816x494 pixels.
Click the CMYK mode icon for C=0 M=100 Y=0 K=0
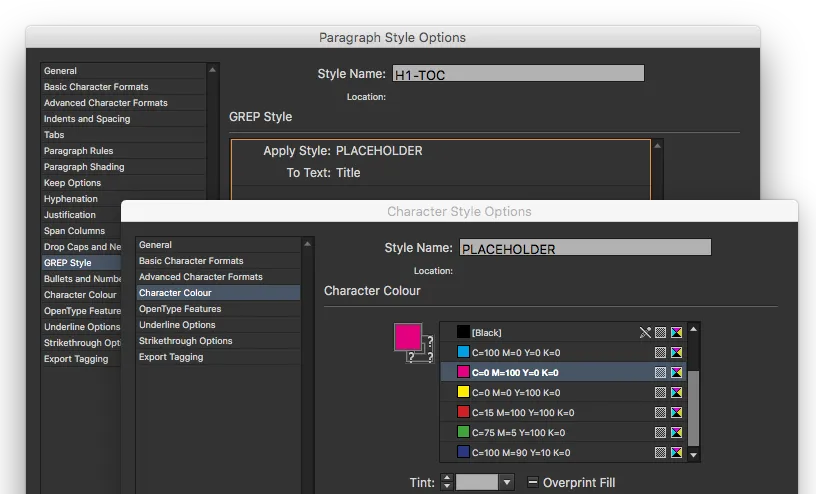pos(677,372)
